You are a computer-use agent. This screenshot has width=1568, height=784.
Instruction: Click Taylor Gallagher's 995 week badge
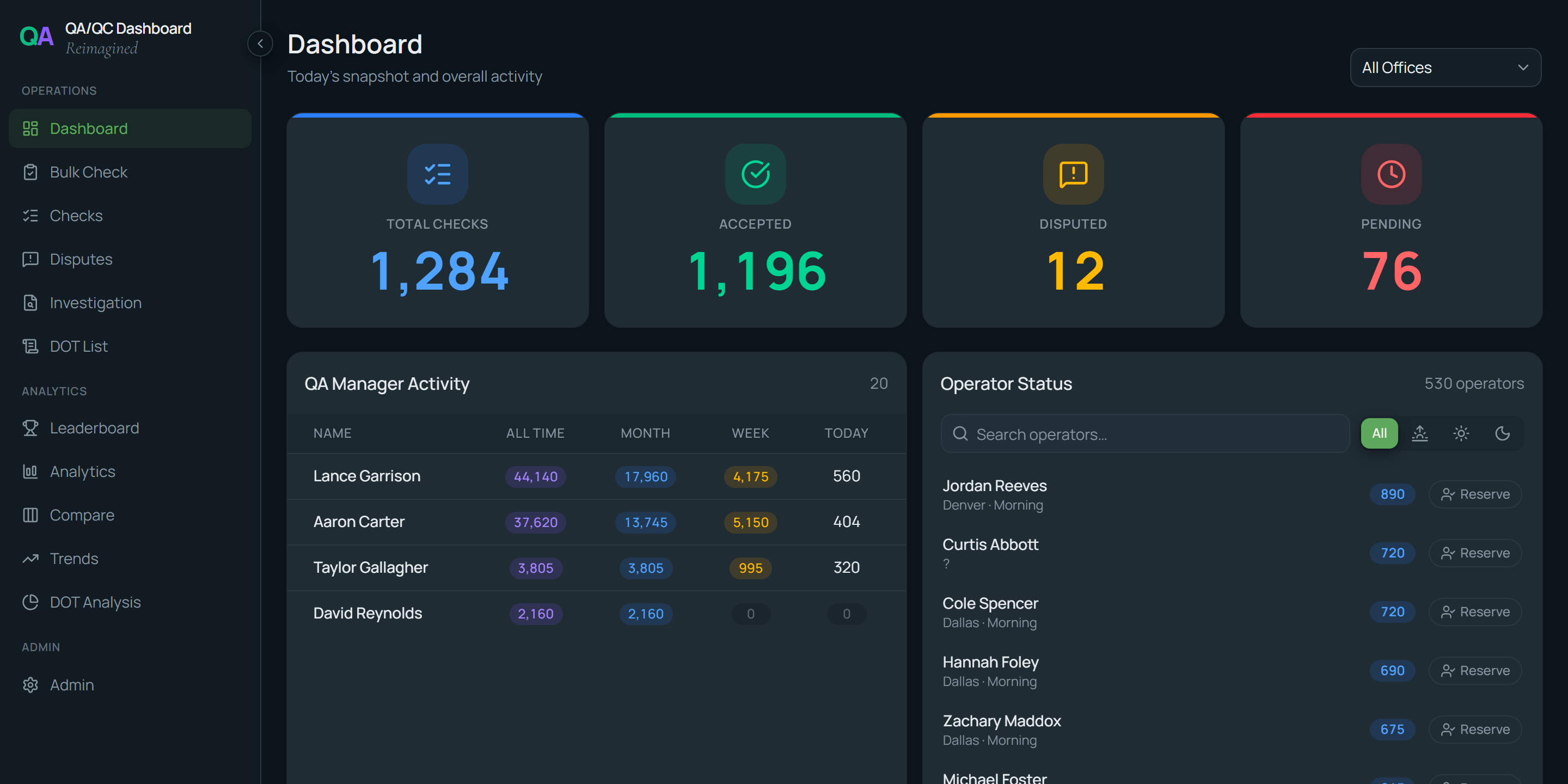click(x=750, y=568)
